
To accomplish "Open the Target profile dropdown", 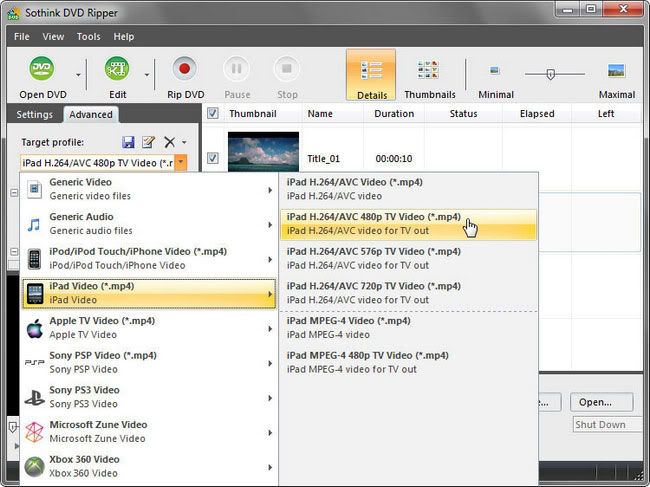I will click(x=180, y=162).
